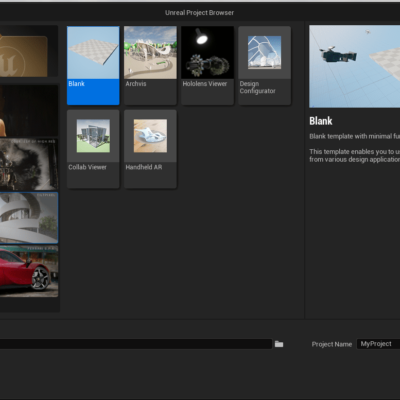This screenshot has height=400, width=400.
Task: Click the Blank template preview image with the camera
Action: 355,66
